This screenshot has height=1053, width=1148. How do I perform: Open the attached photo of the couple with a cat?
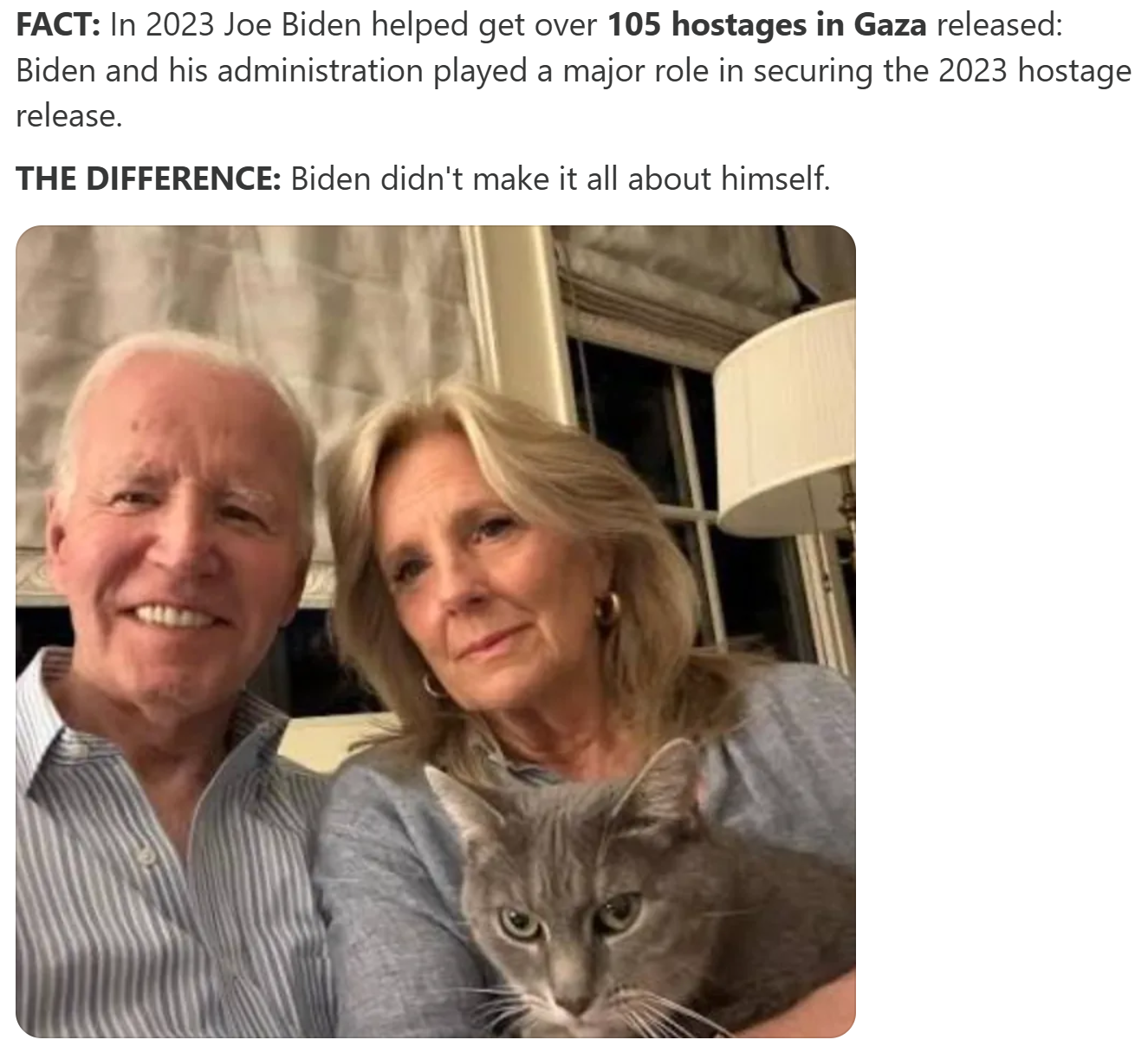tap(436, 631)
